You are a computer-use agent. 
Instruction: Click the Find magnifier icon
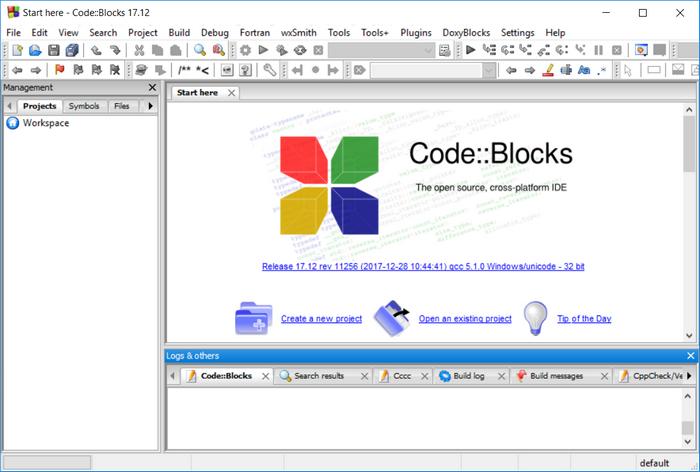200,50
